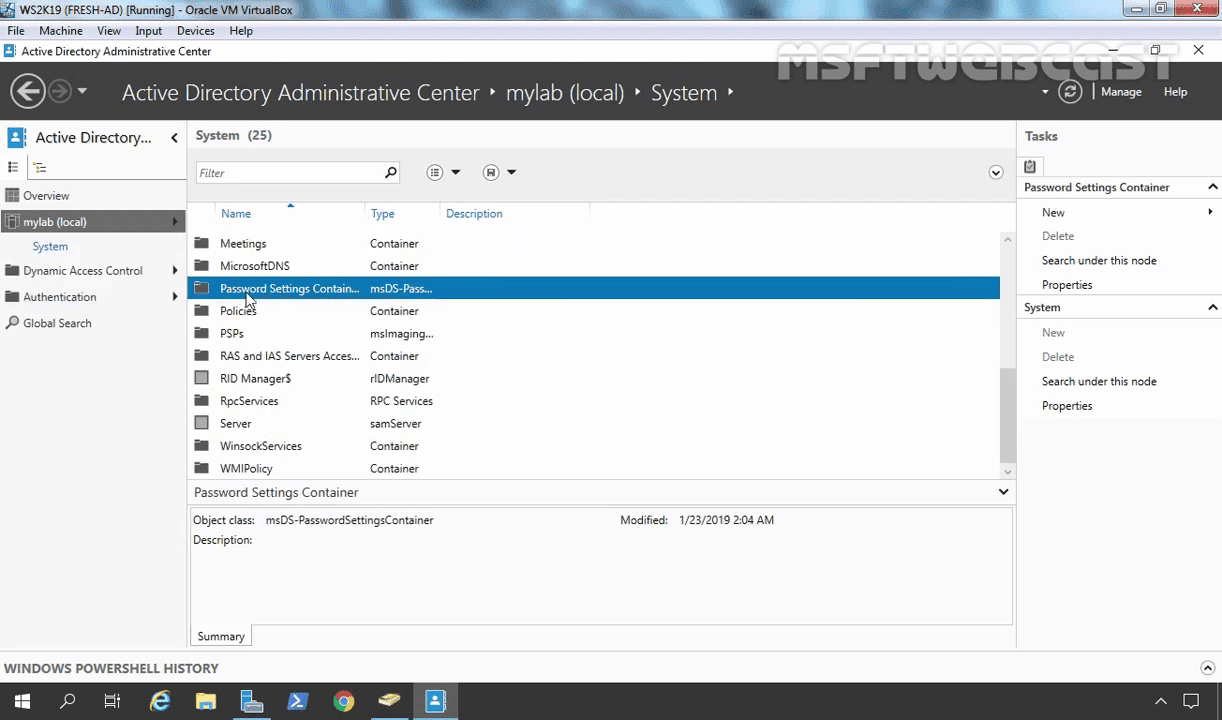Click the Tasks pane clipboard icon
Viewport: 1222px width, 720px height.
[x=1030, y=167]
